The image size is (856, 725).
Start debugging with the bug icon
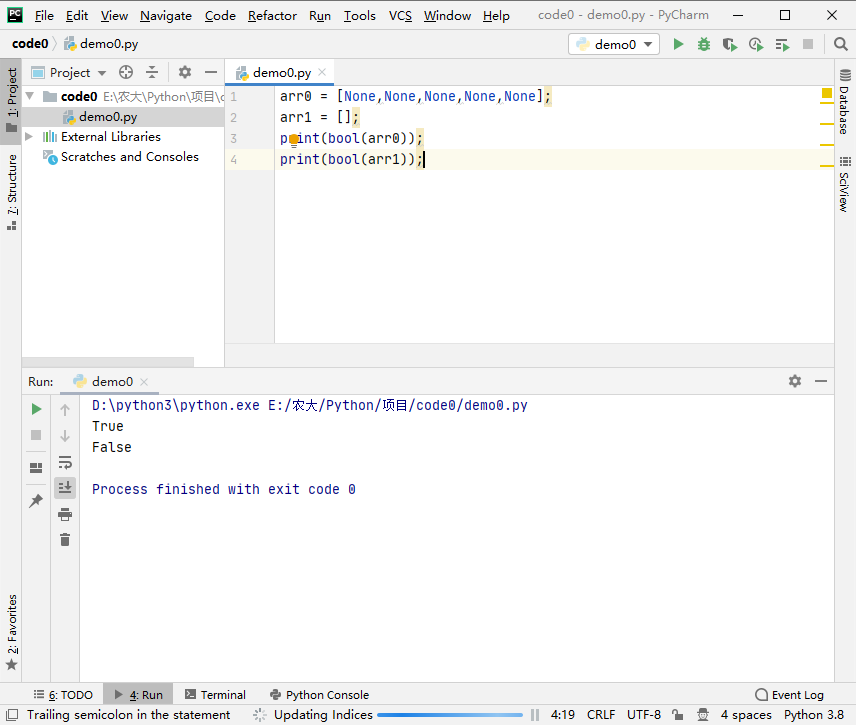click(x=704, y=44)
